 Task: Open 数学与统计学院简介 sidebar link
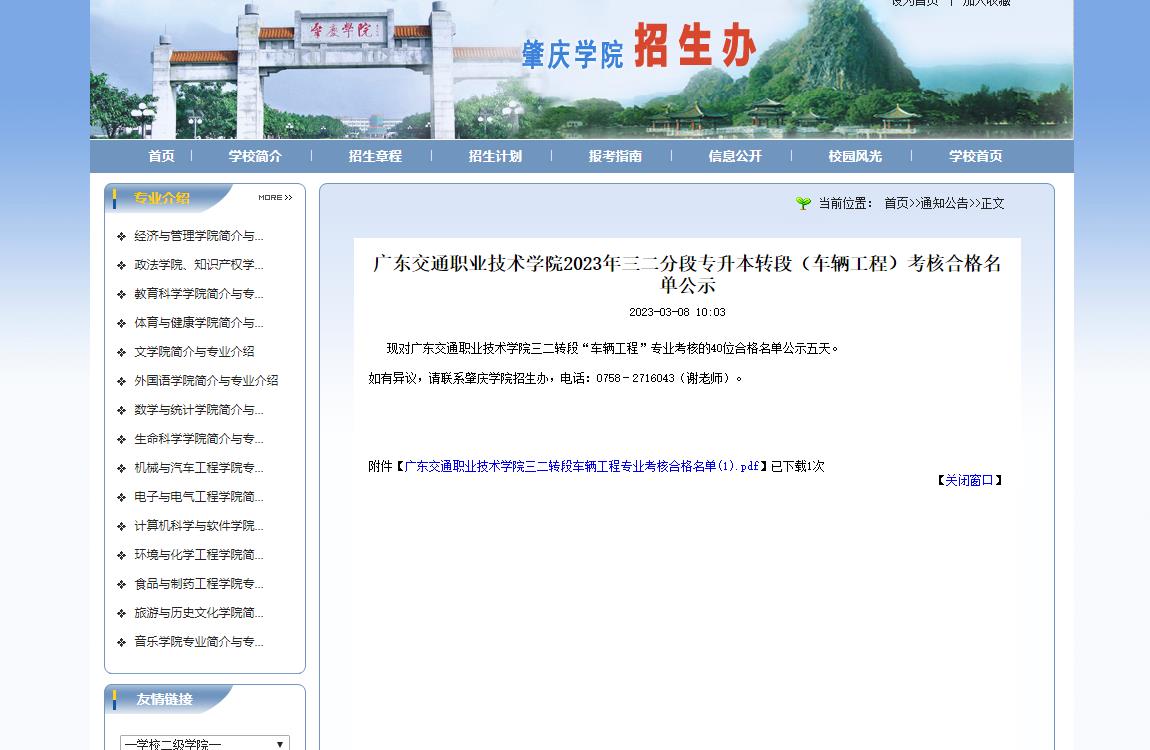(x=199, y=410)
